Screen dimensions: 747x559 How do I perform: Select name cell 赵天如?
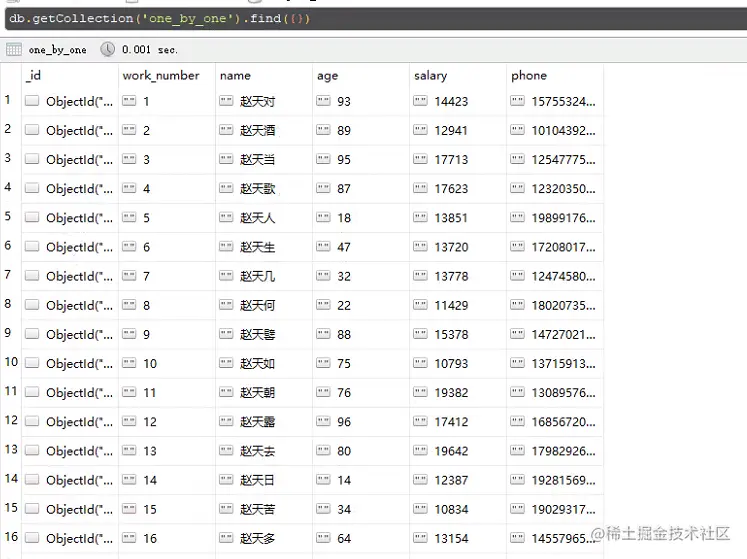(x=258, y=364)
